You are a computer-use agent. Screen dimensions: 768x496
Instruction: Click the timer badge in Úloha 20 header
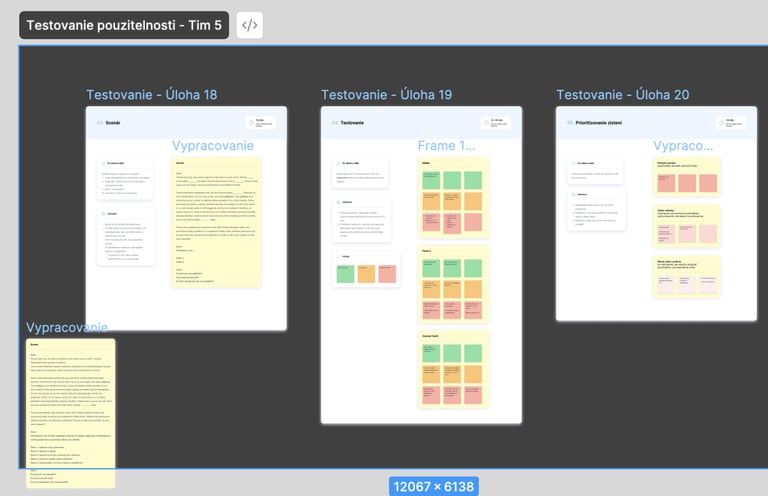[731, 123]
